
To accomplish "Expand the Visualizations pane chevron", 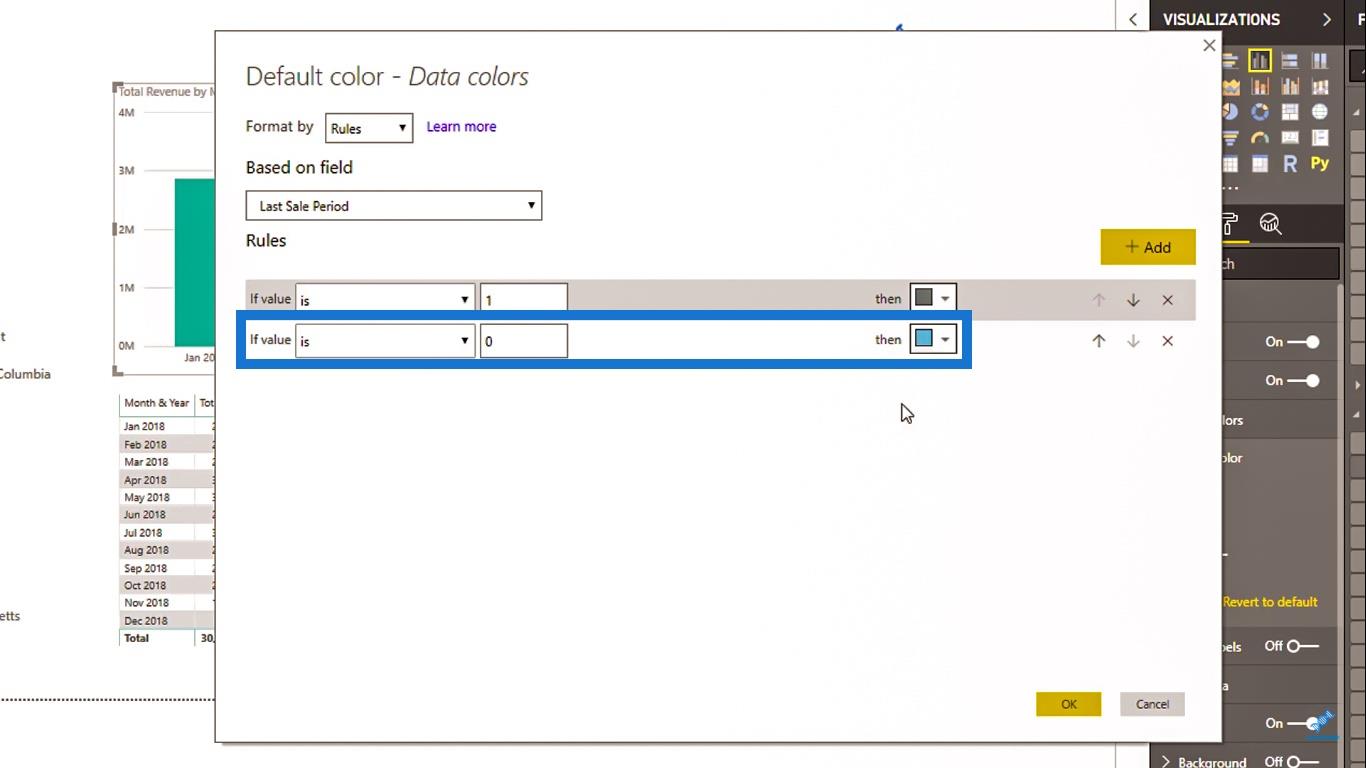I will (x=1326, y=20).
